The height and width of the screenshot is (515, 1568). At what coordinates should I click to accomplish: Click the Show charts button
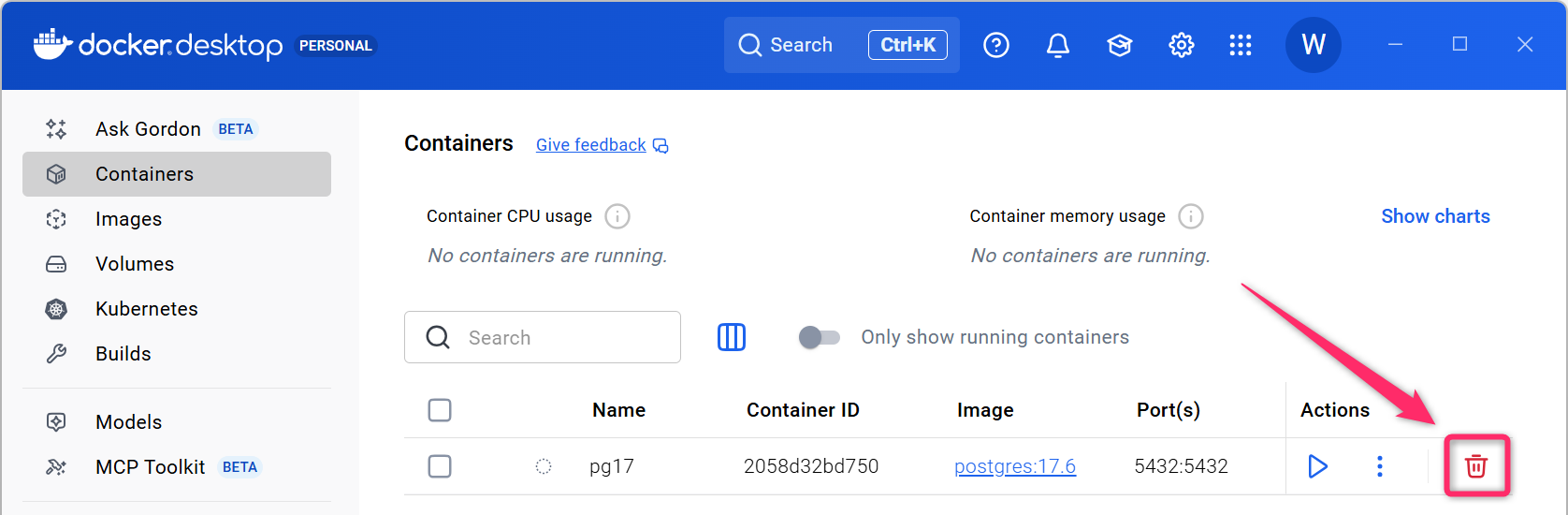(1434, 216)
